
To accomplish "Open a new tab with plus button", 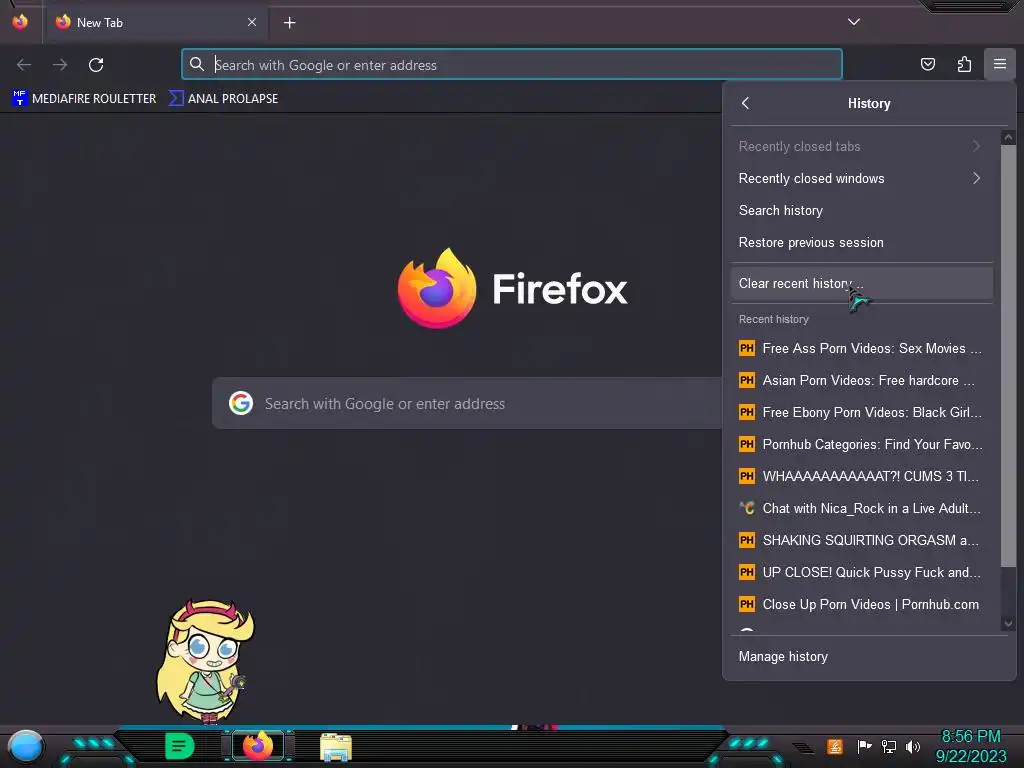I will tap(289, 23).
